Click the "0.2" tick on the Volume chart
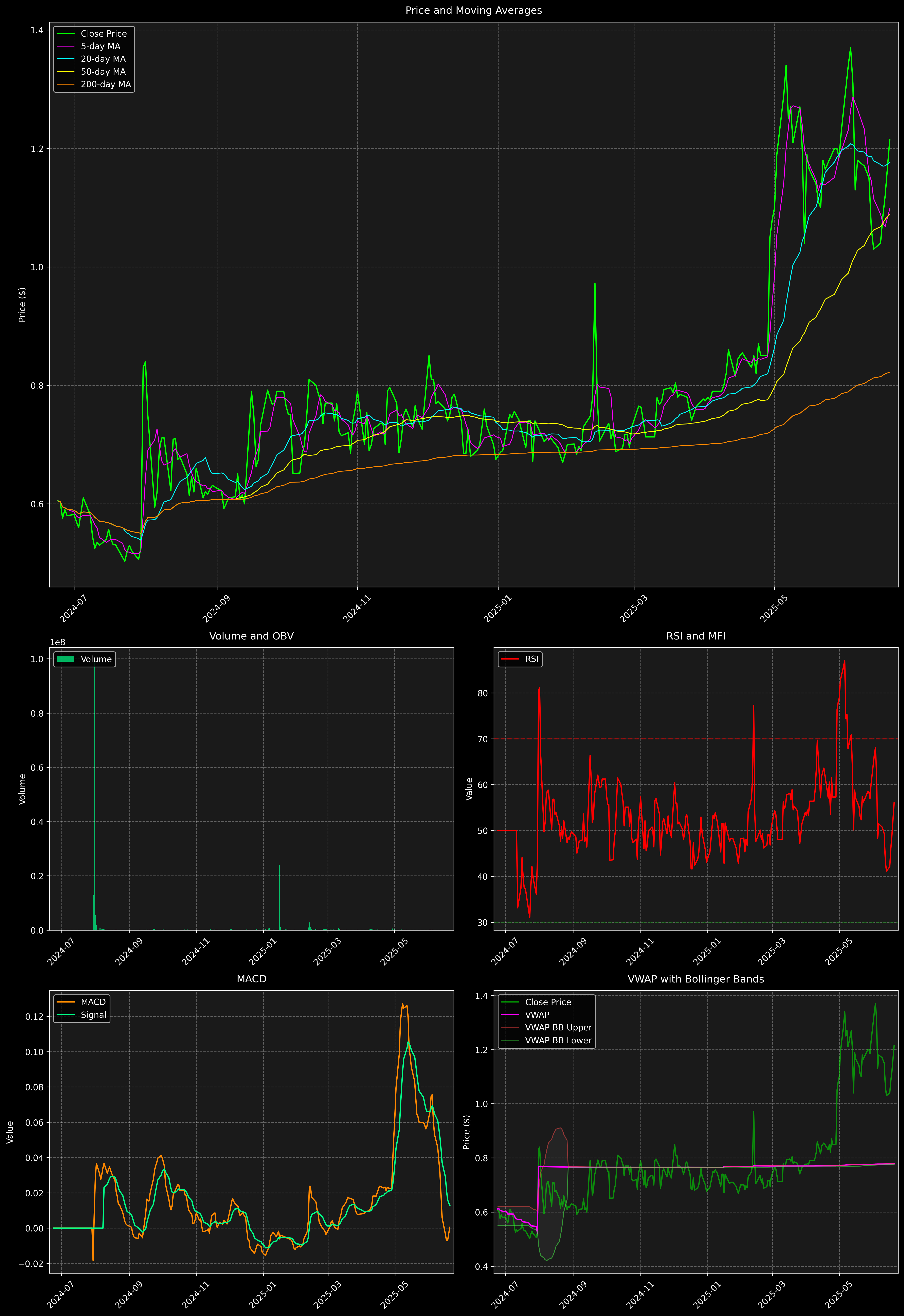Screen dimensions: 904x1316 (37, 876)
